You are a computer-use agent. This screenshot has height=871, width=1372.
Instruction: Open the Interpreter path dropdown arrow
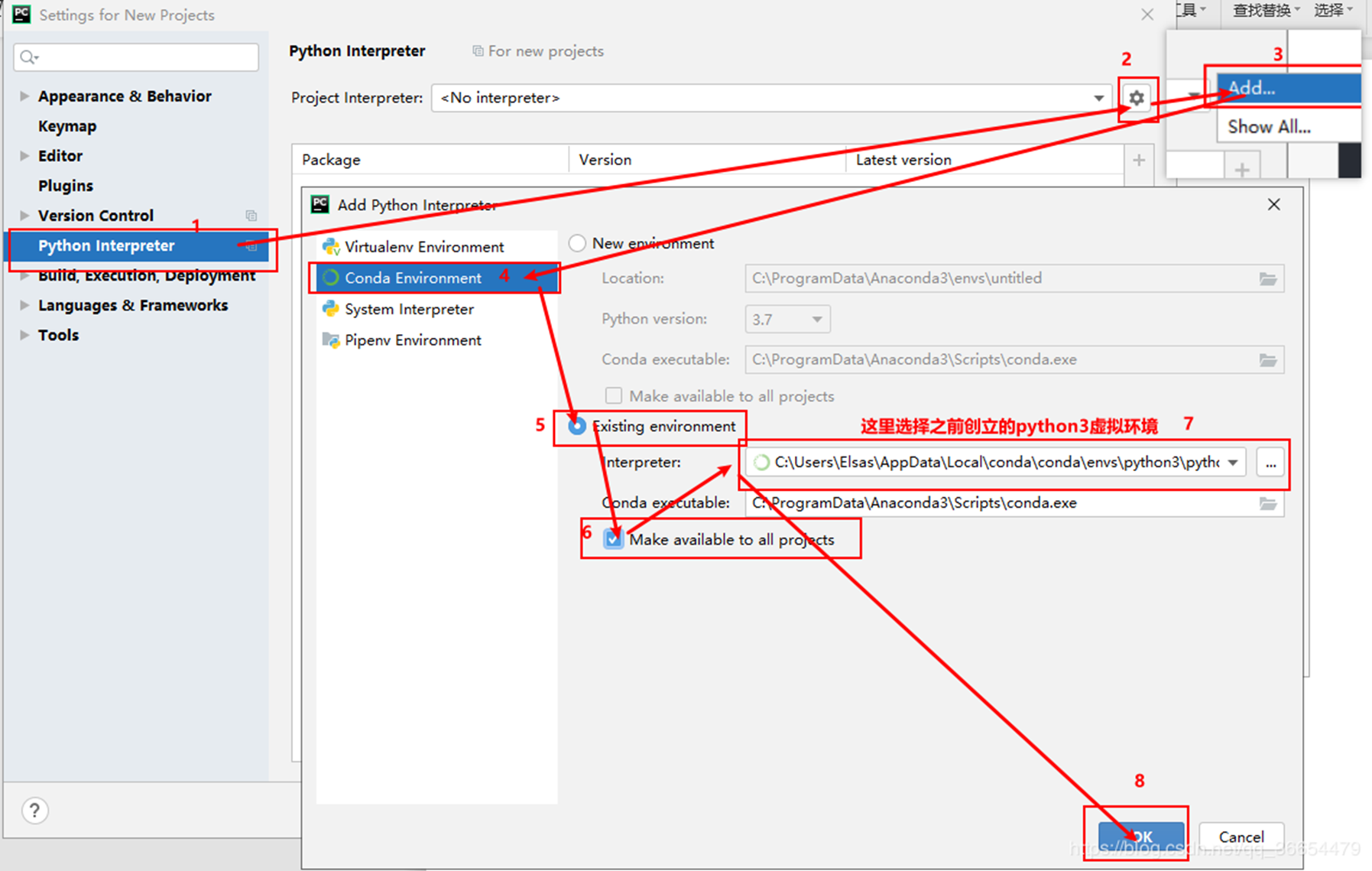click(x=1233, y=463)
